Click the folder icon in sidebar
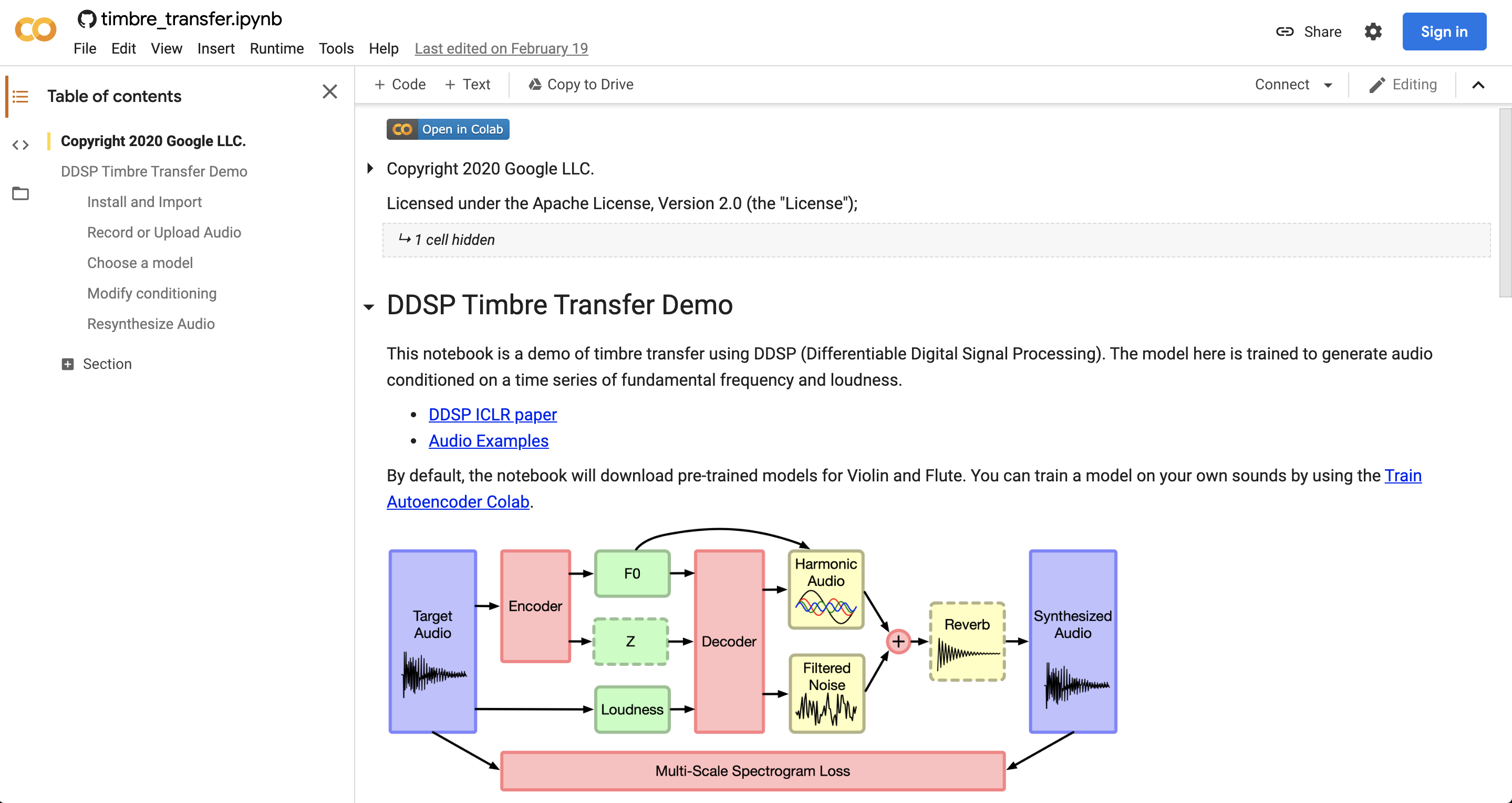Viewport: 1512px width, 803px height. click(20, 195)
